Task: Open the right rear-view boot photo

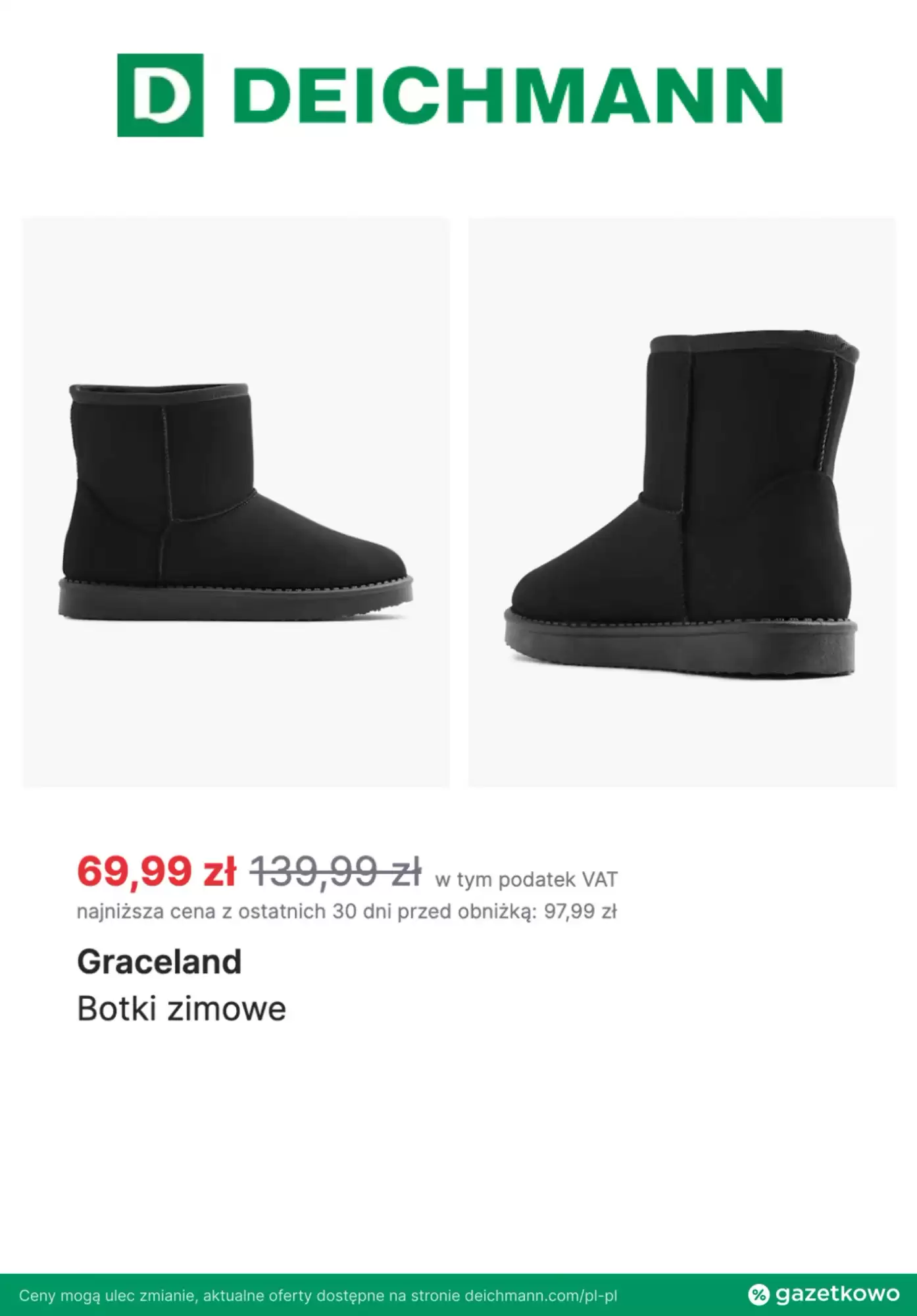Action: pyautogui.click(x=682, y=502)
